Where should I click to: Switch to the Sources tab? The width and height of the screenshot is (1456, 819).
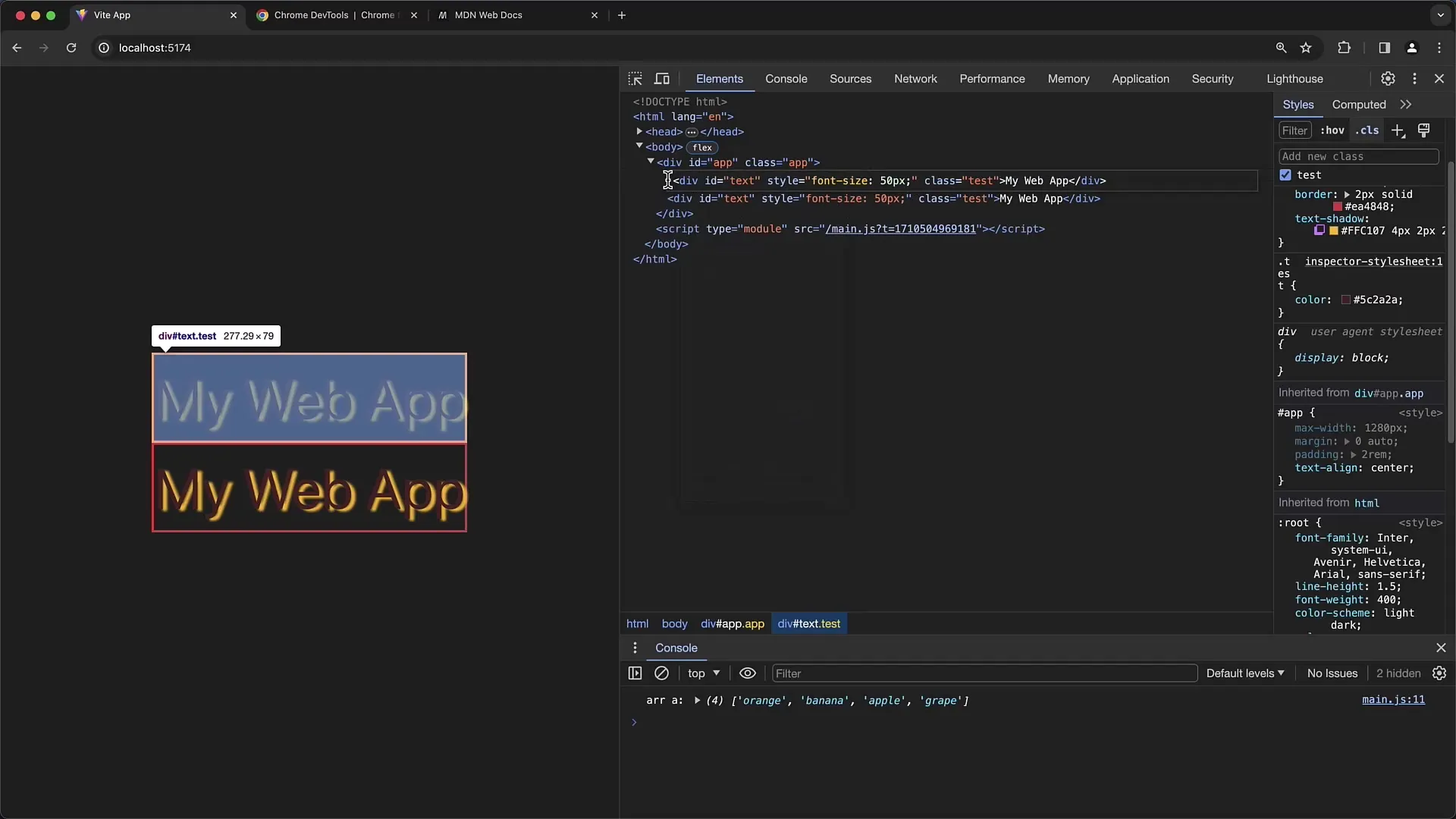pyautogui.click(x=850, y=79)
